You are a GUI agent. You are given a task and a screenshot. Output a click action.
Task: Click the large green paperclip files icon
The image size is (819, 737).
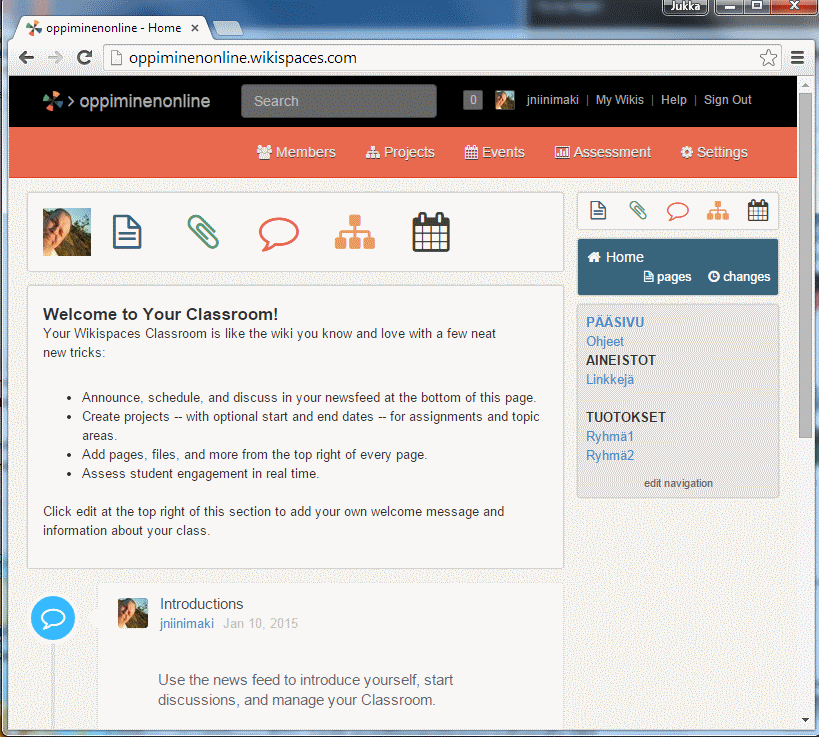tap(203, 231)
